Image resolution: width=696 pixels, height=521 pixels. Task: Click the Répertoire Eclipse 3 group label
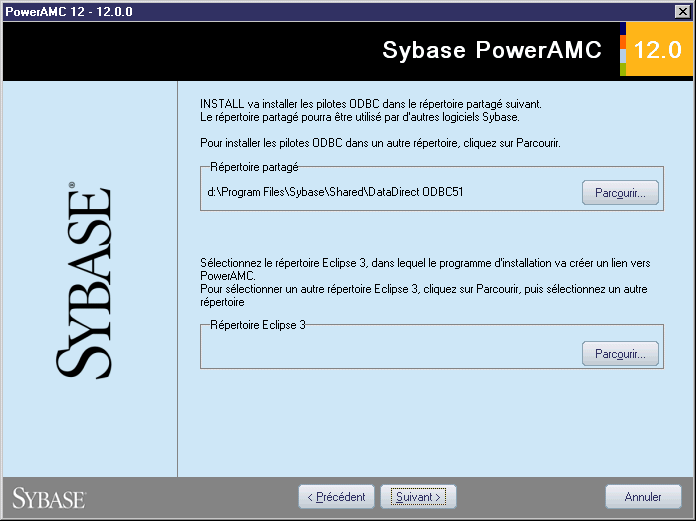coord(257,325)
